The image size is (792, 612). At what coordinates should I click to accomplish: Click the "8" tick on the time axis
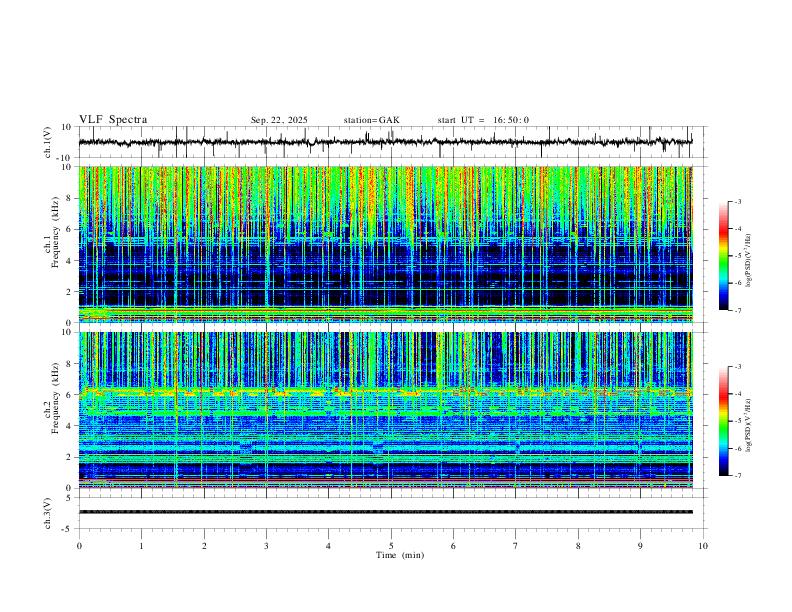point(578,546)
